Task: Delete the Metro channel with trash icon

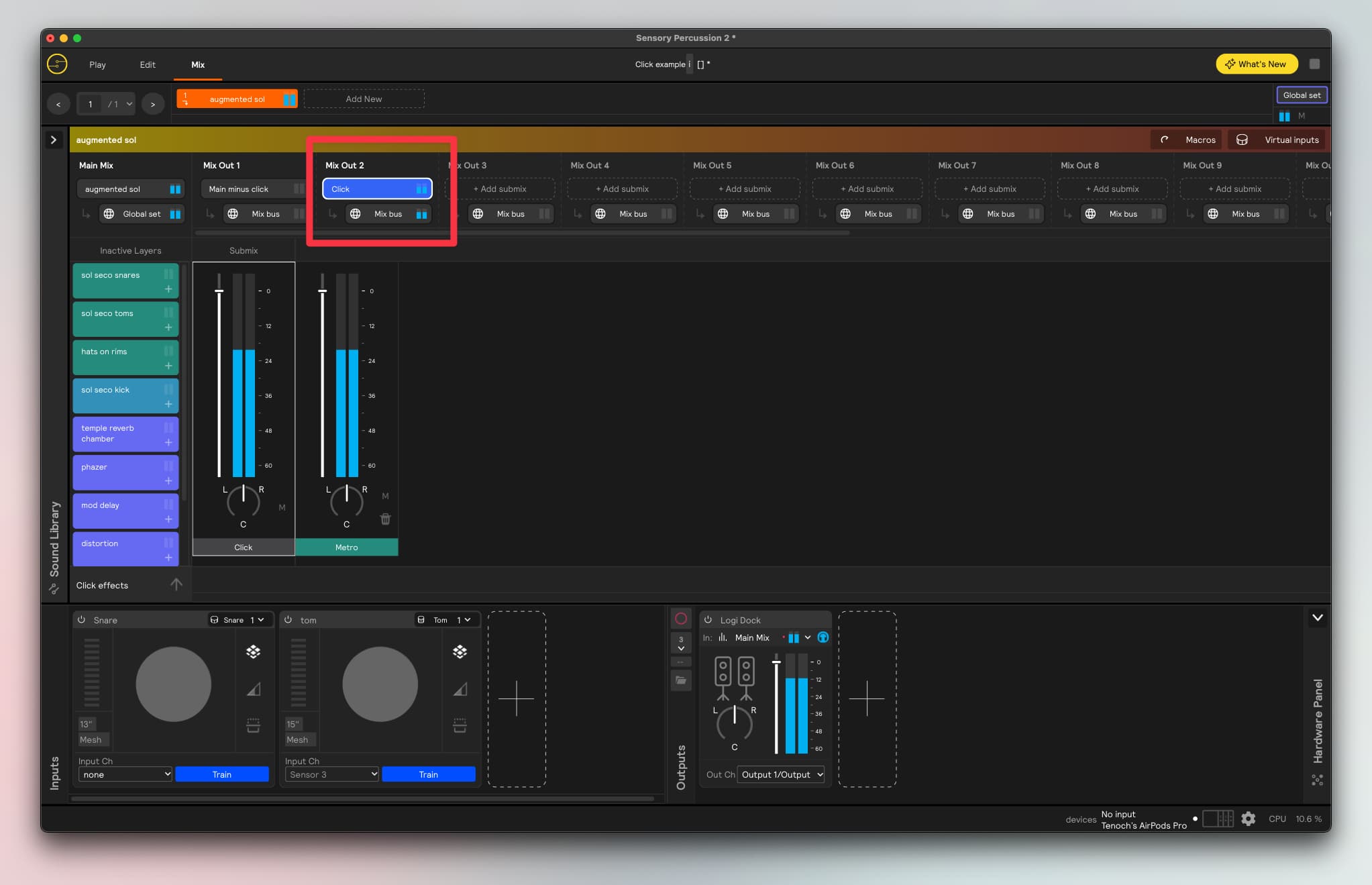Action: 385,519
